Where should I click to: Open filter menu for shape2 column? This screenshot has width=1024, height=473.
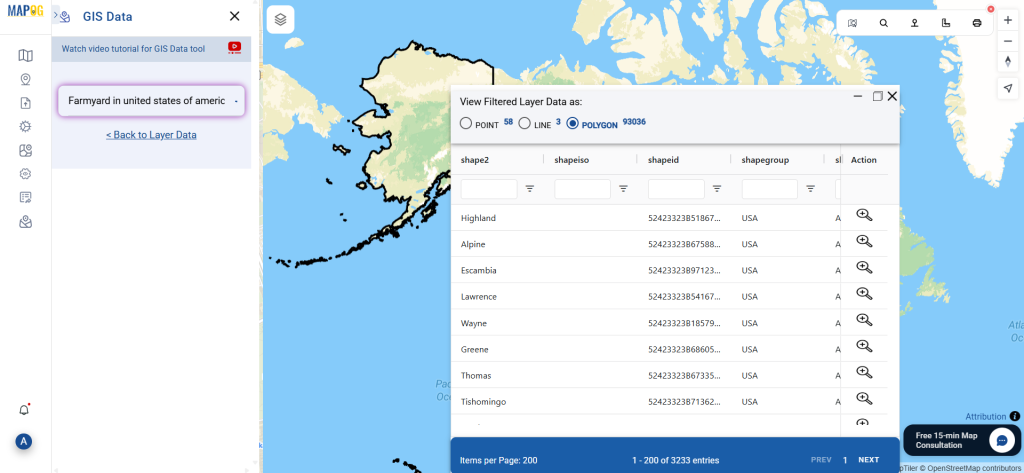(x=530, y=188)
